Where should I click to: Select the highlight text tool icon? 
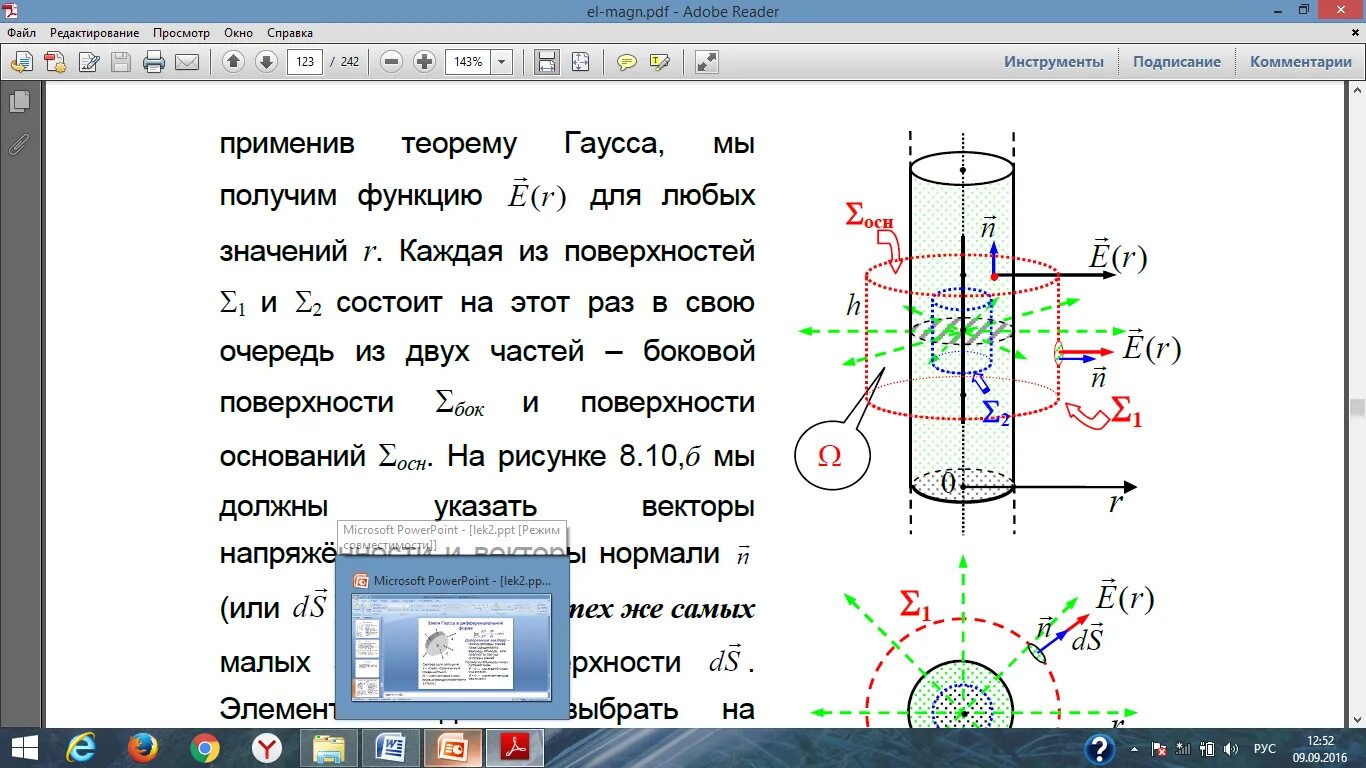[659, 62]
